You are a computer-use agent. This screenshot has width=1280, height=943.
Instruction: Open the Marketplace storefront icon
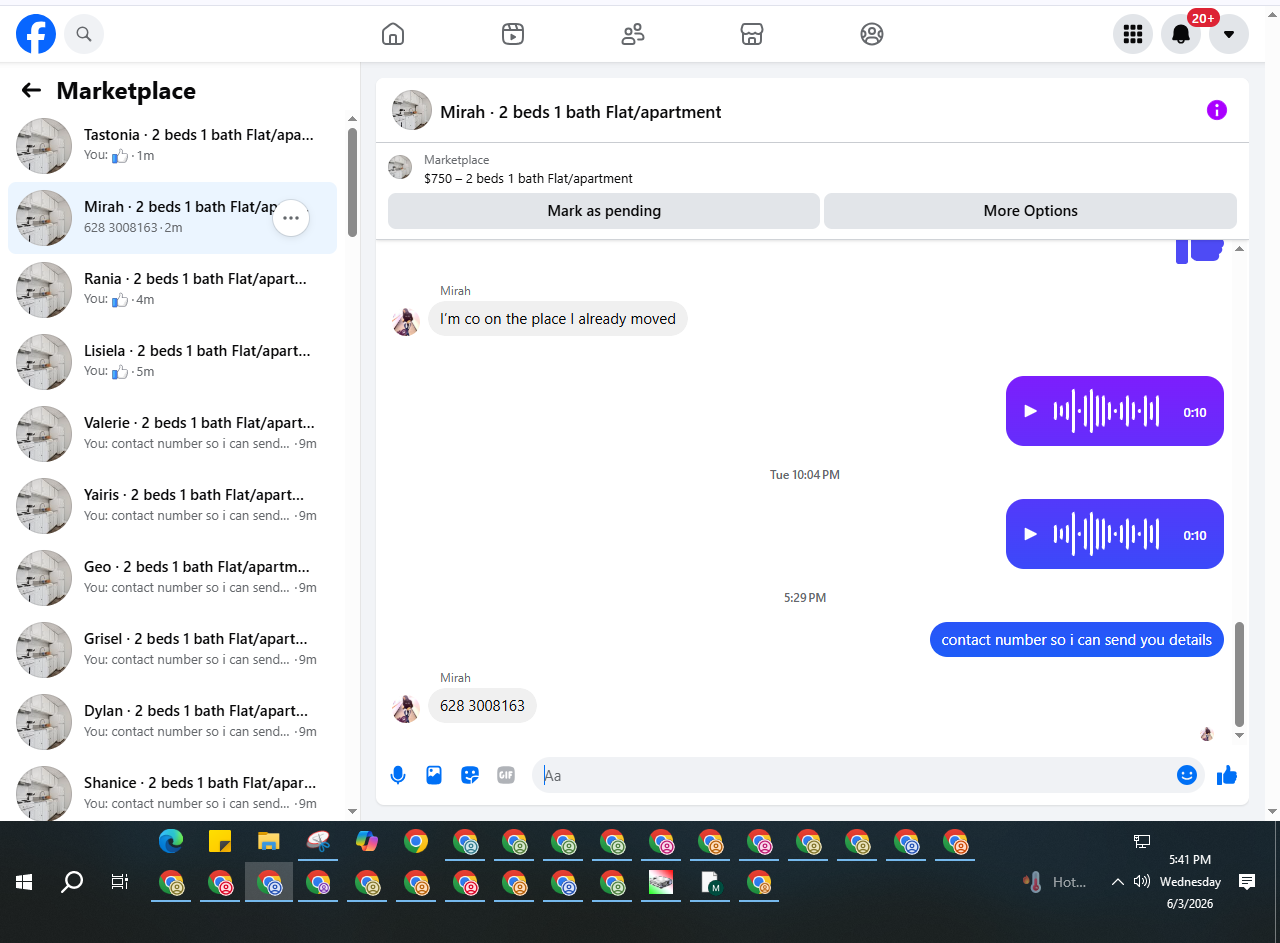(752, 34)
